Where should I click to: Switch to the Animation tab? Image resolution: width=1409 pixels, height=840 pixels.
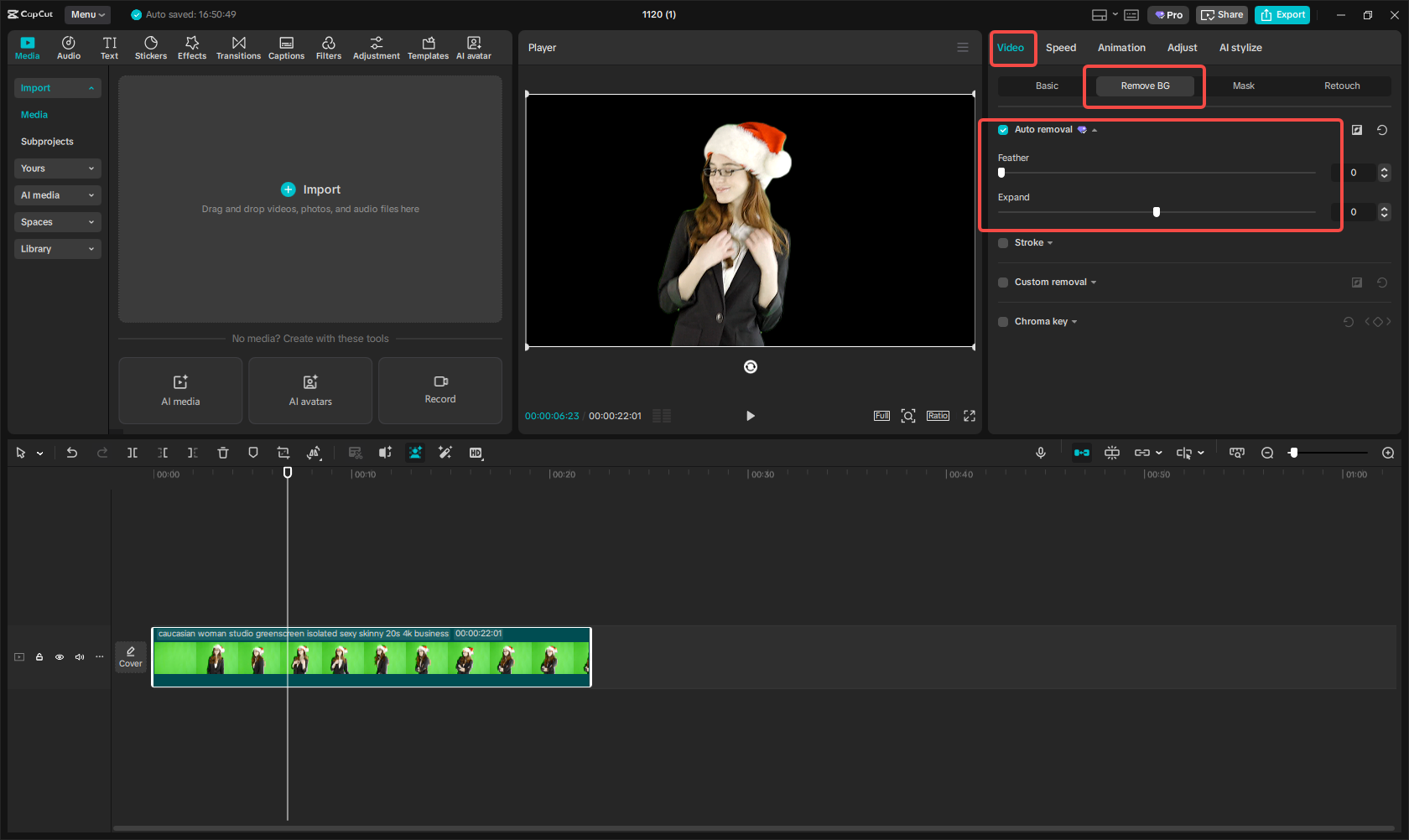pos(1121,47)
